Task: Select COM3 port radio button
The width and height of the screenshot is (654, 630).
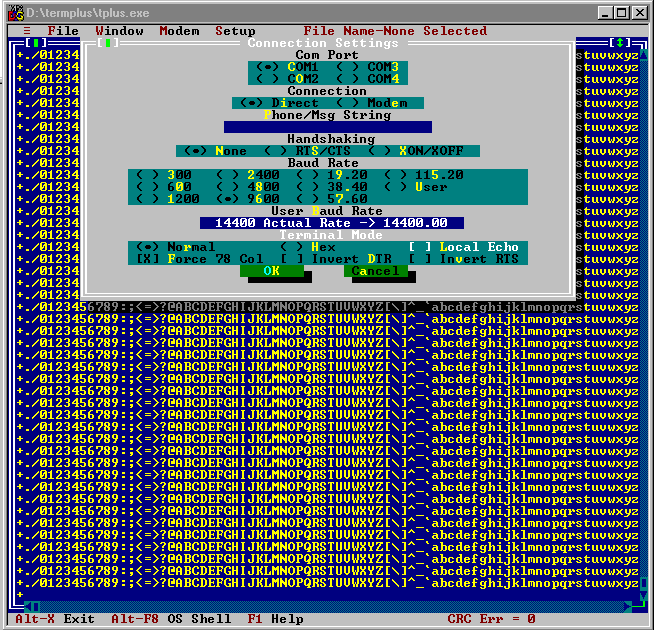Action: (x=368, y=67)
